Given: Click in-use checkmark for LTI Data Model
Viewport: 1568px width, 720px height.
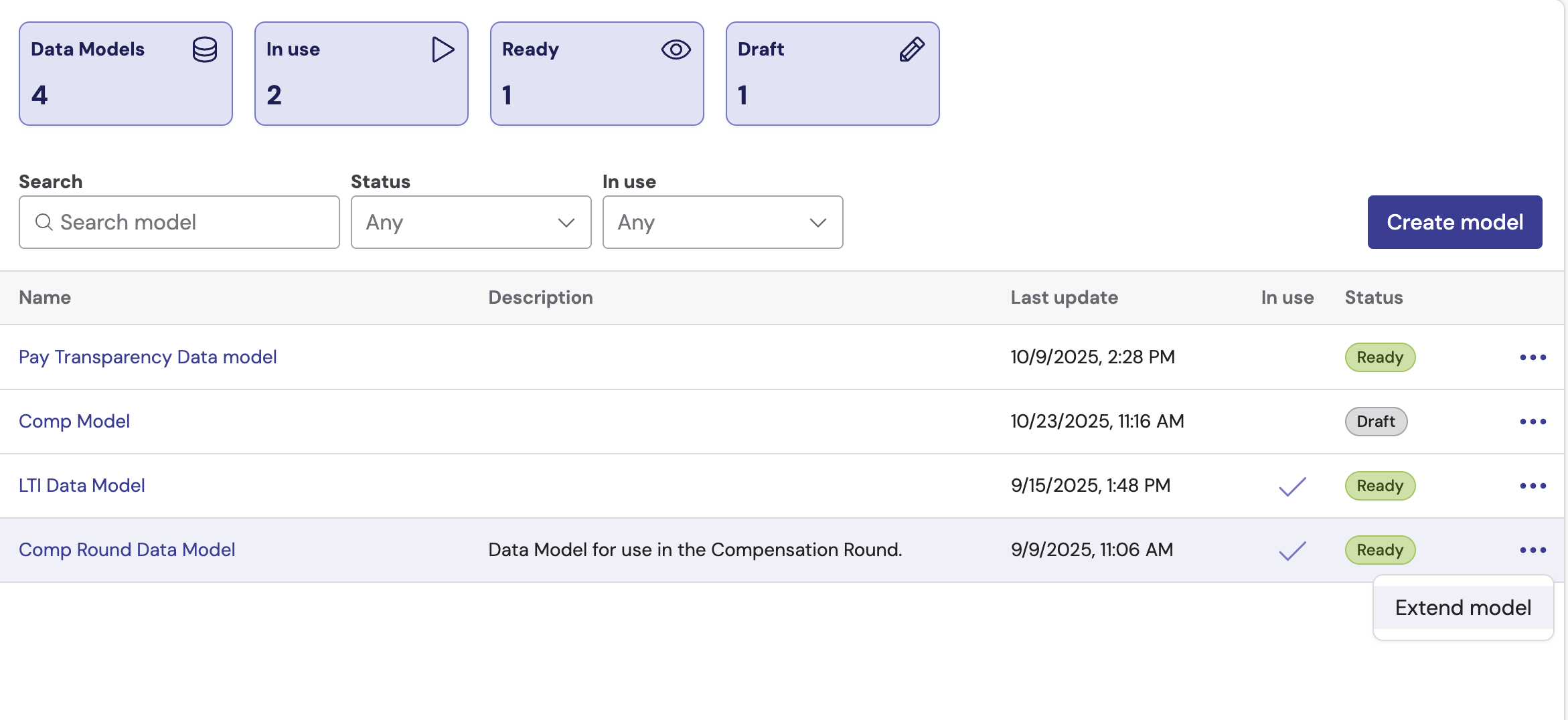Looking at the screenshot, I should coord(1292,486).
